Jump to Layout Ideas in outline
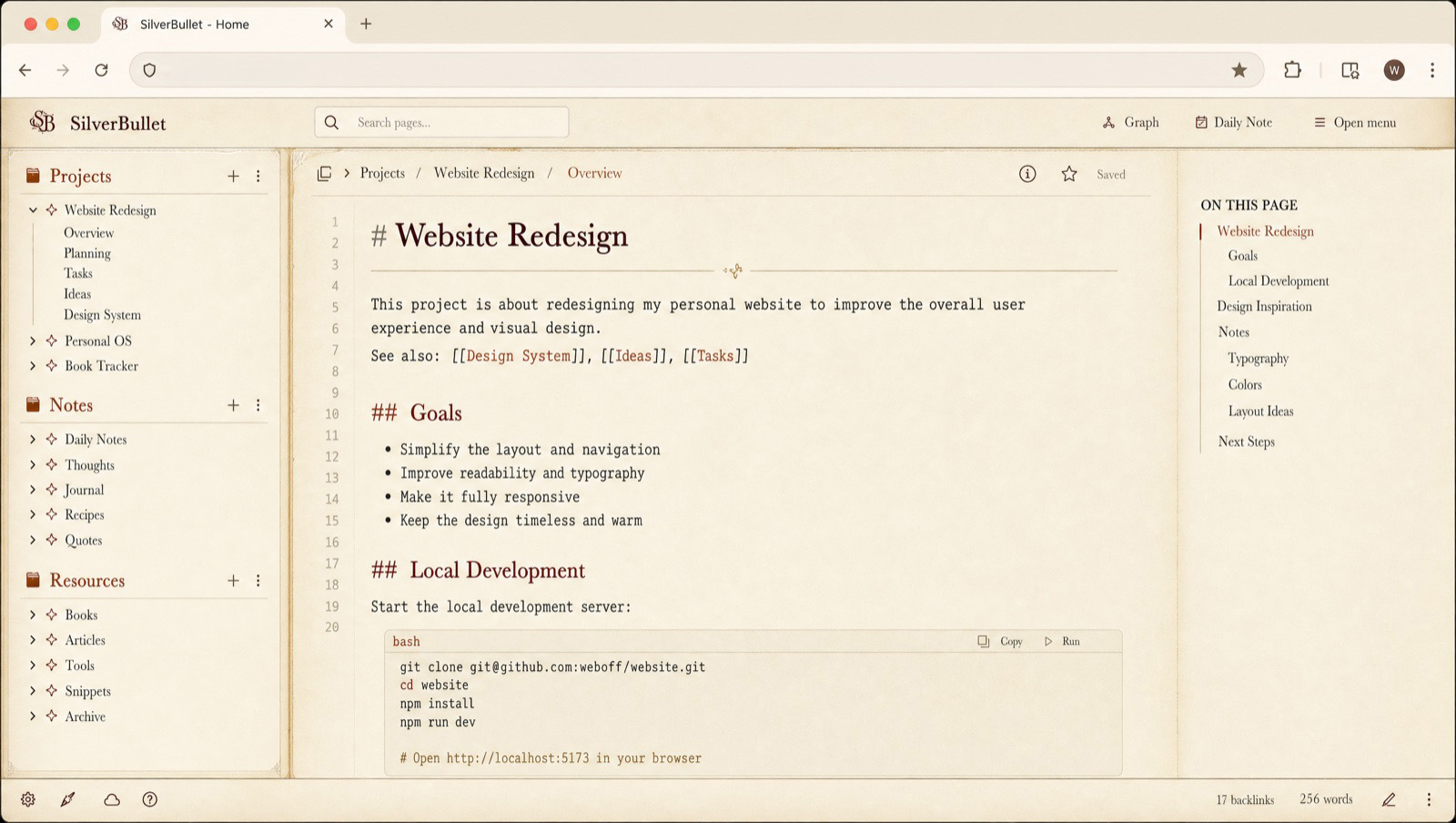 (x=1260, y=411)
